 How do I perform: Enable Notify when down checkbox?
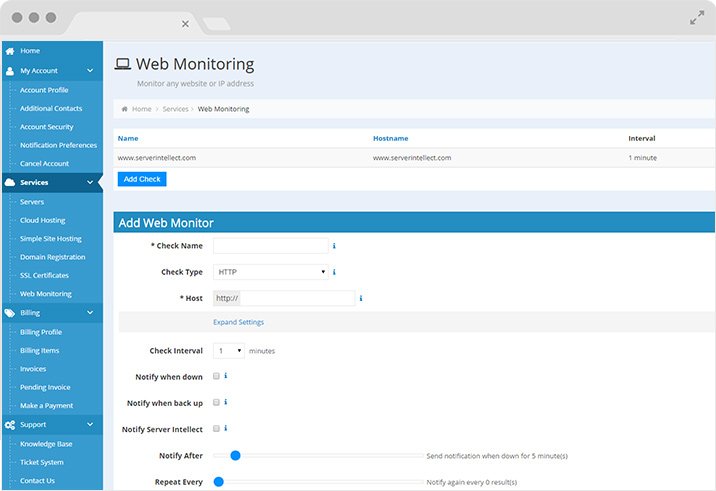(216, 376)
